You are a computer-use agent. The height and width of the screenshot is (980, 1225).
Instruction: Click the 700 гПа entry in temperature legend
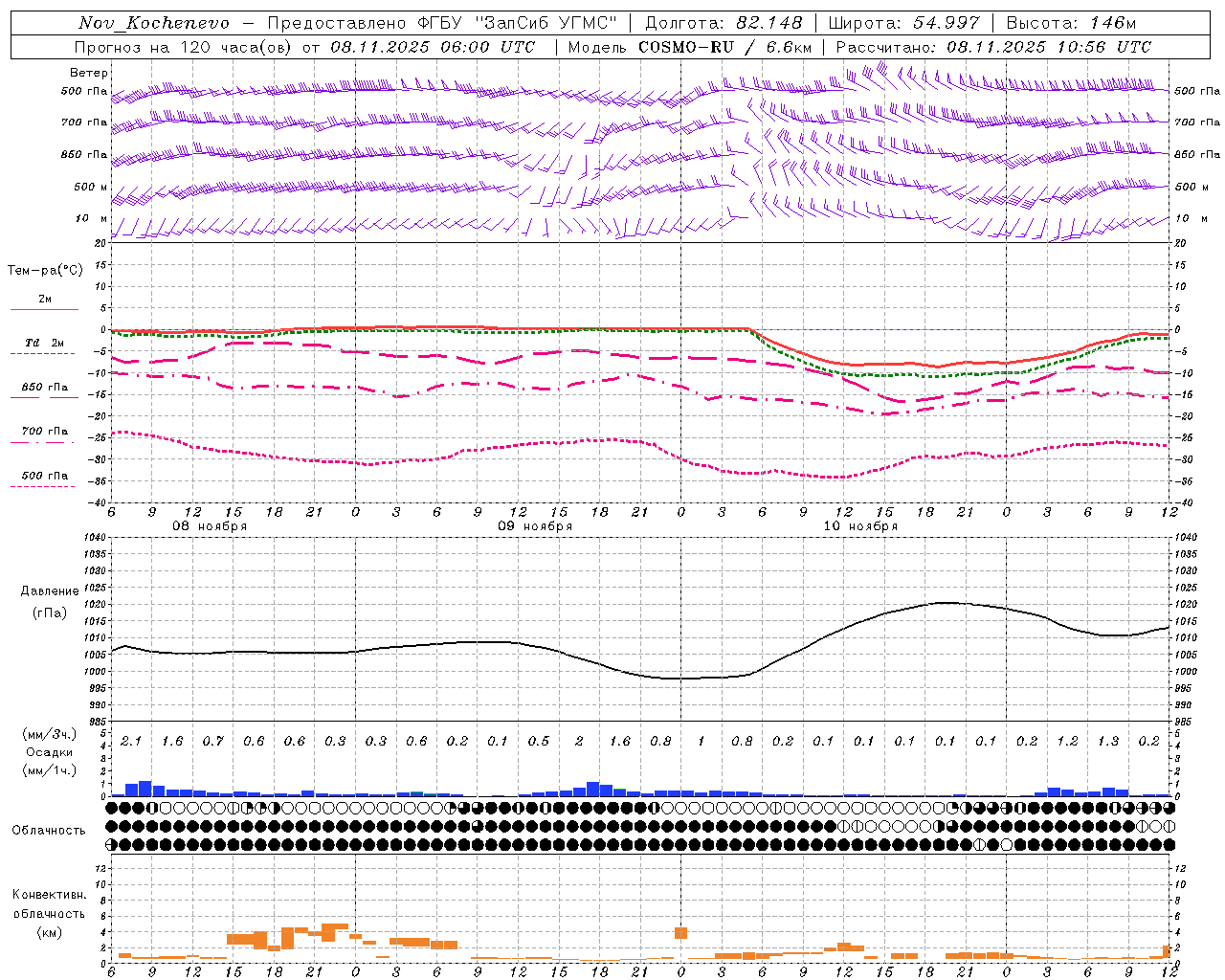[45, 432]
